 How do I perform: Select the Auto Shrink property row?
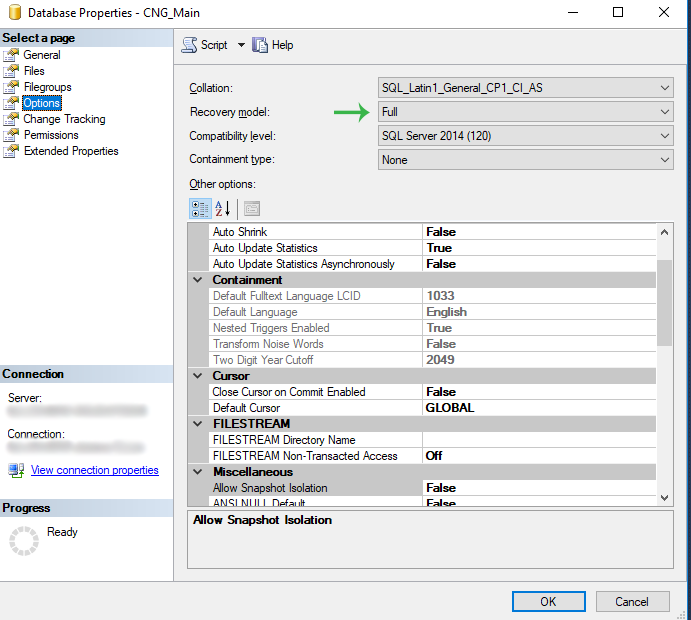pos(432,232)
